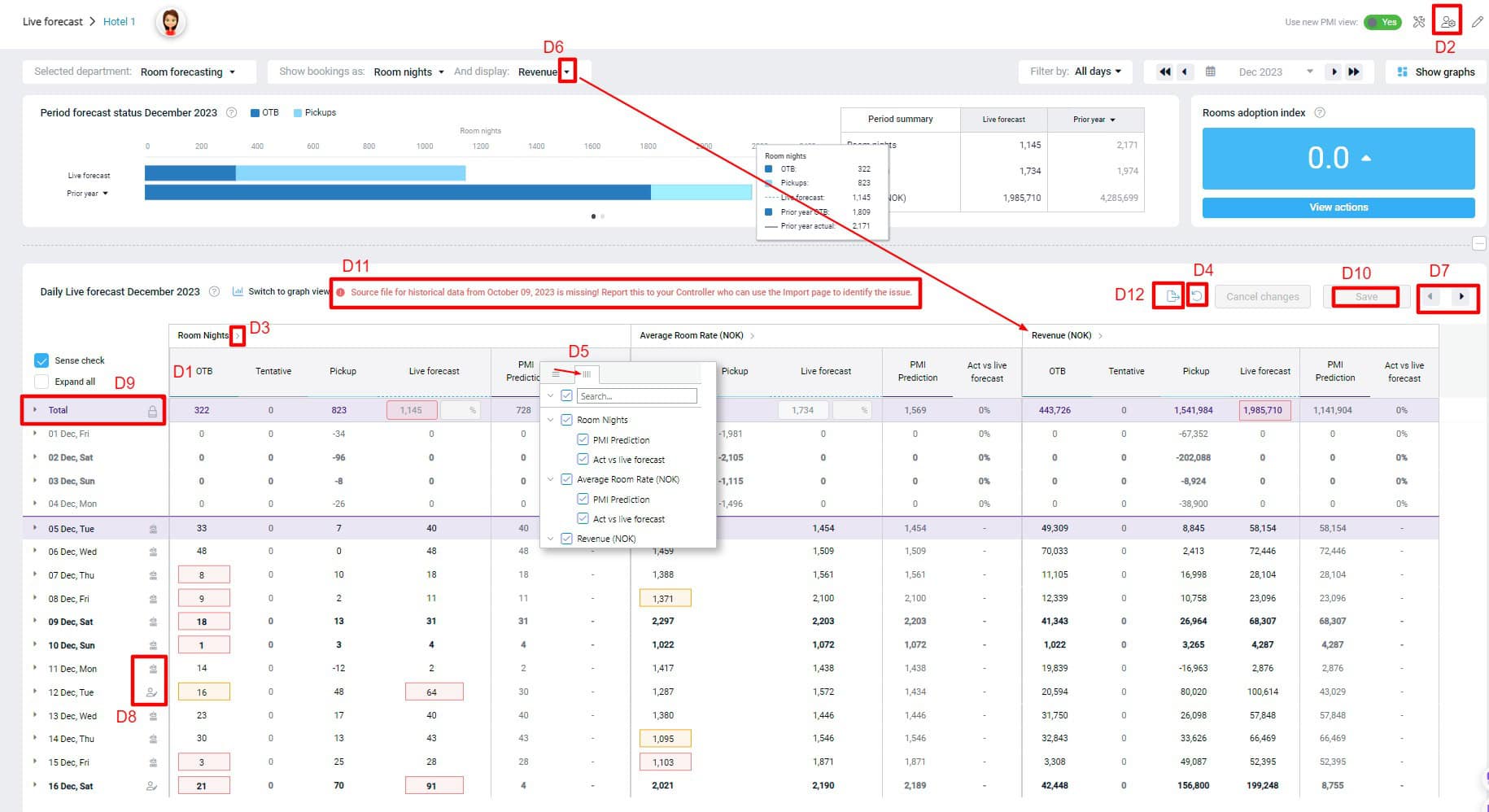This screenshot has height=812, width=1489.
Task: Click the search field in the column picker
Action: point(637,396)
